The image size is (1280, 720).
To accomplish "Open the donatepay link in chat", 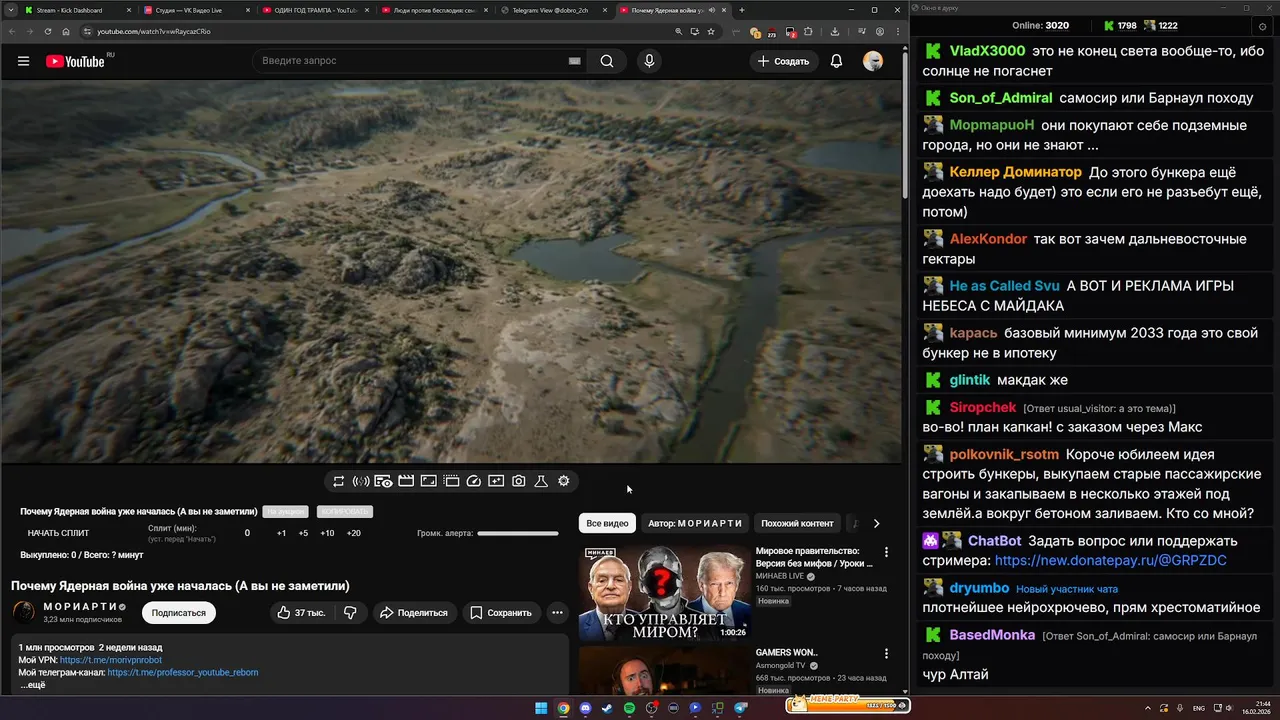I will coord(1110,561).
